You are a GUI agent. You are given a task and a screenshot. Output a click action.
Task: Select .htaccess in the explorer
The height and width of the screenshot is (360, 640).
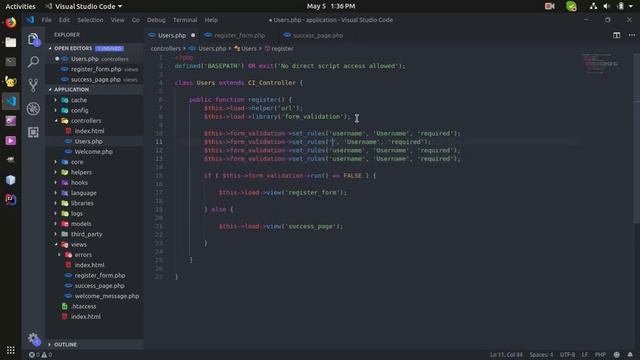84,306
